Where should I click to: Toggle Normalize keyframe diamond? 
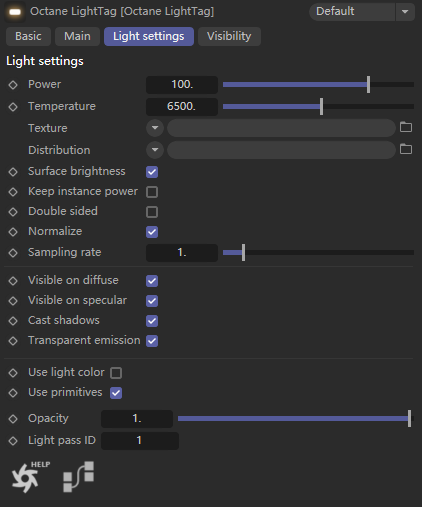tap(13, 232)
